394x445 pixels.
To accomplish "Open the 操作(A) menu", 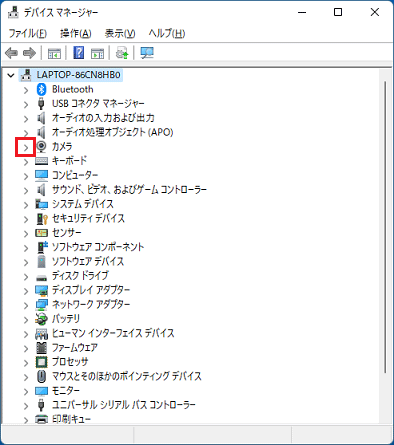I will tap(76, 33).
